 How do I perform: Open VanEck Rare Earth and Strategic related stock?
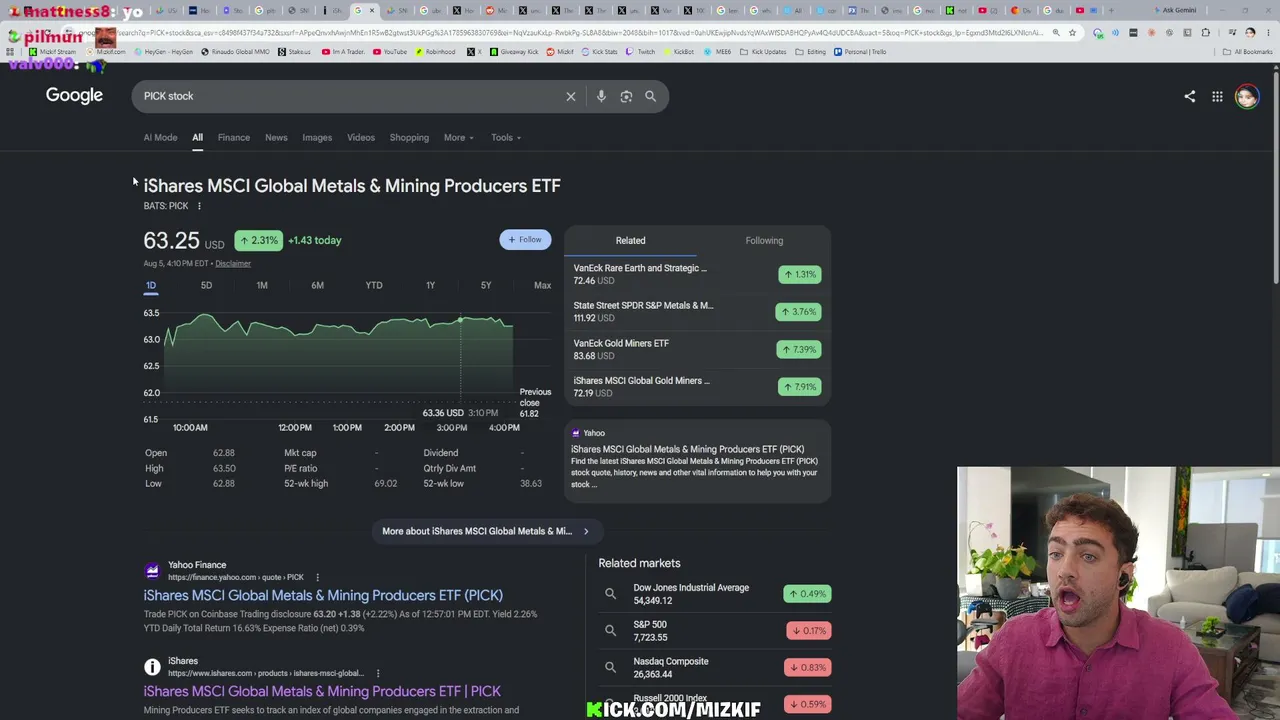pos(697,274)
